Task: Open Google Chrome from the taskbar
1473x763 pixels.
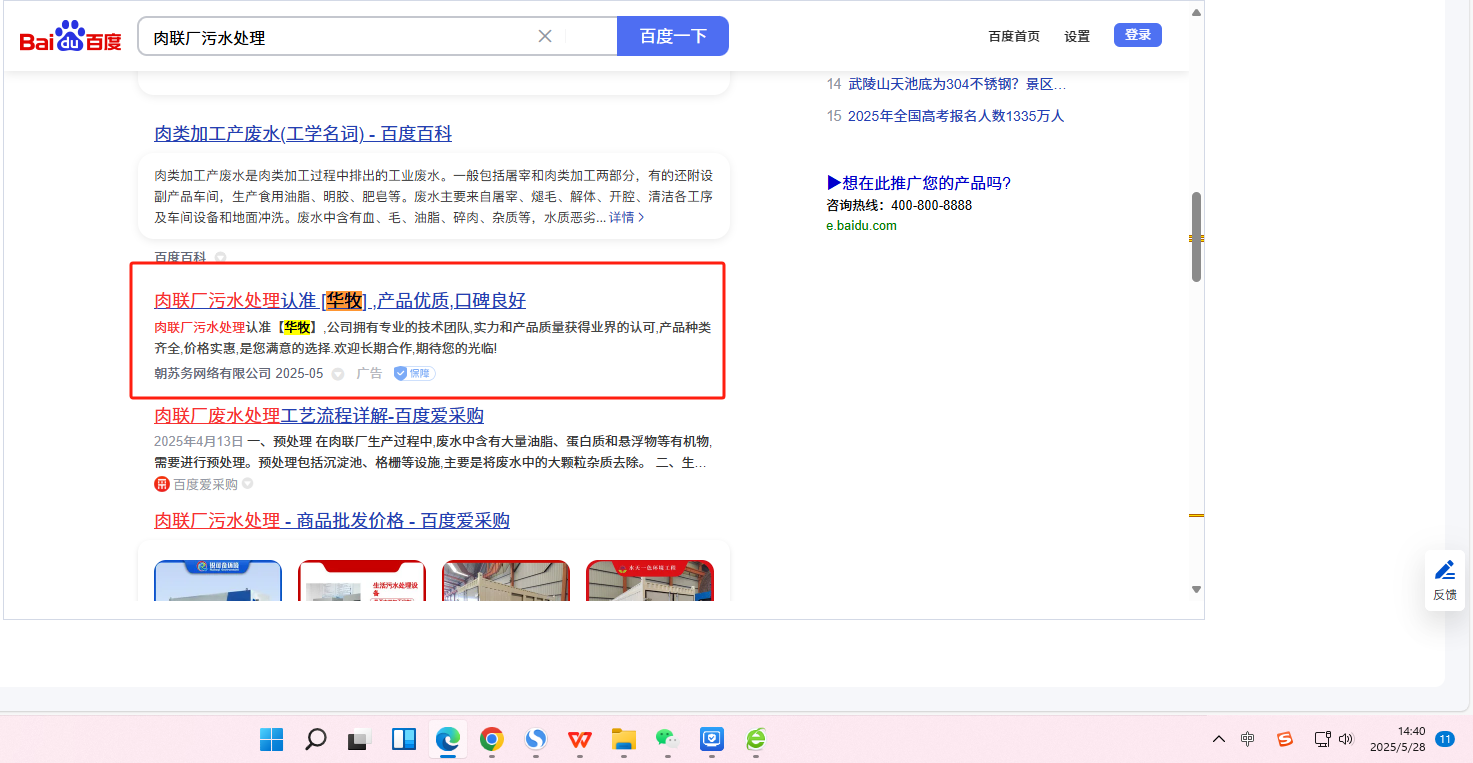Action: coord(491,739)
